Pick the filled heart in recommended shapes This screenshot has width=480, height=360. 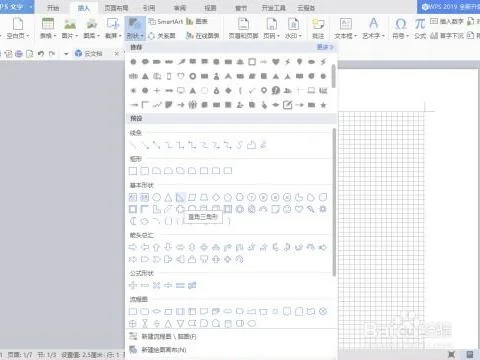pos(275,62)
